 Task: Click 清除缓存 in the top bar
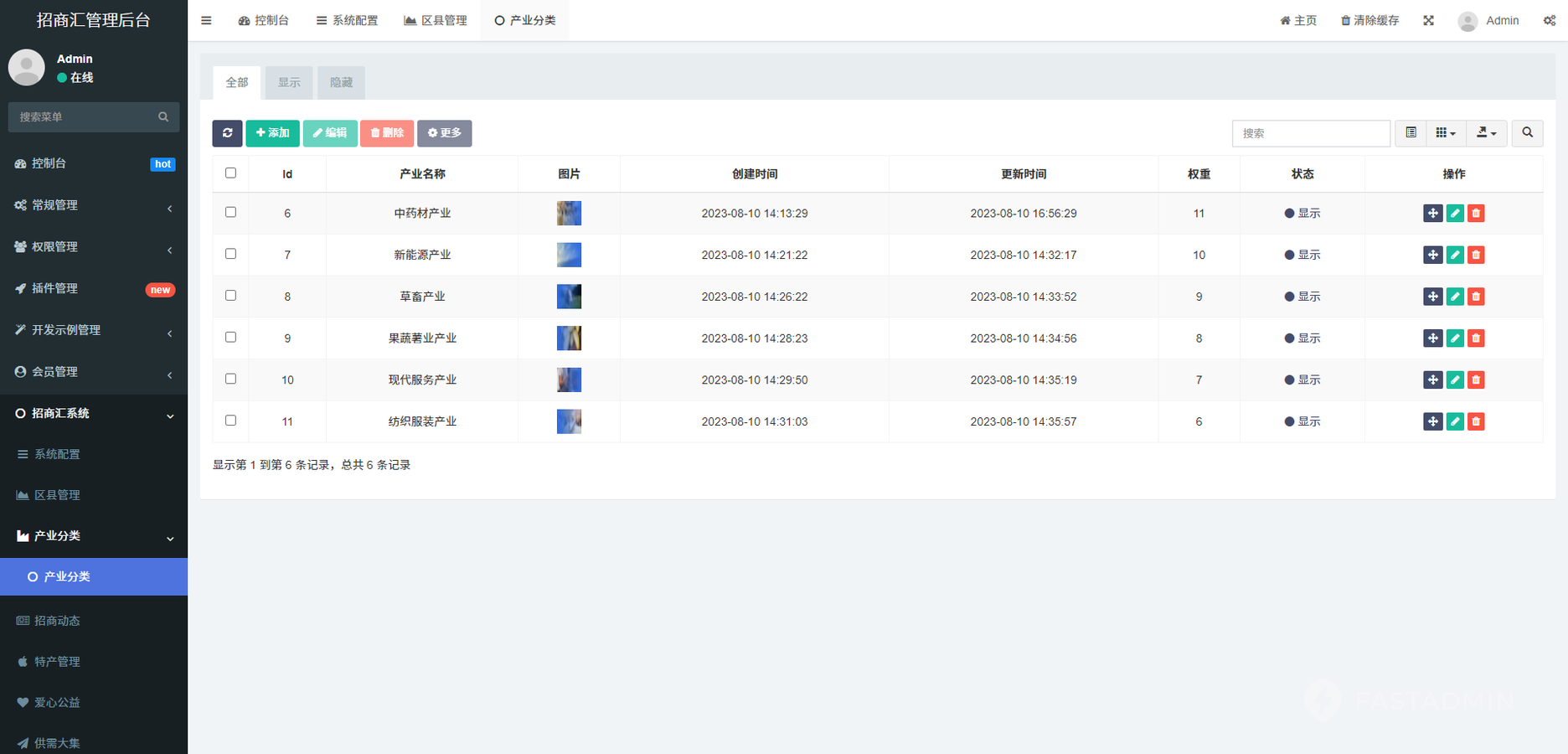pos(1369,21)
